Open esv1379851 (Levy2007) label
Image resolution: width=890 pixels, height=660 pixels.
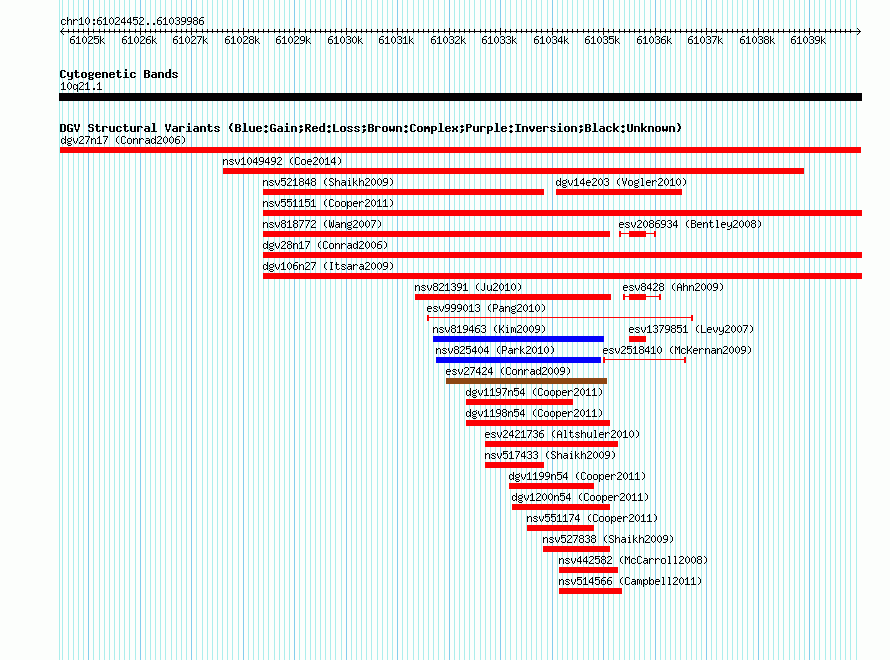tap(691, 329)
